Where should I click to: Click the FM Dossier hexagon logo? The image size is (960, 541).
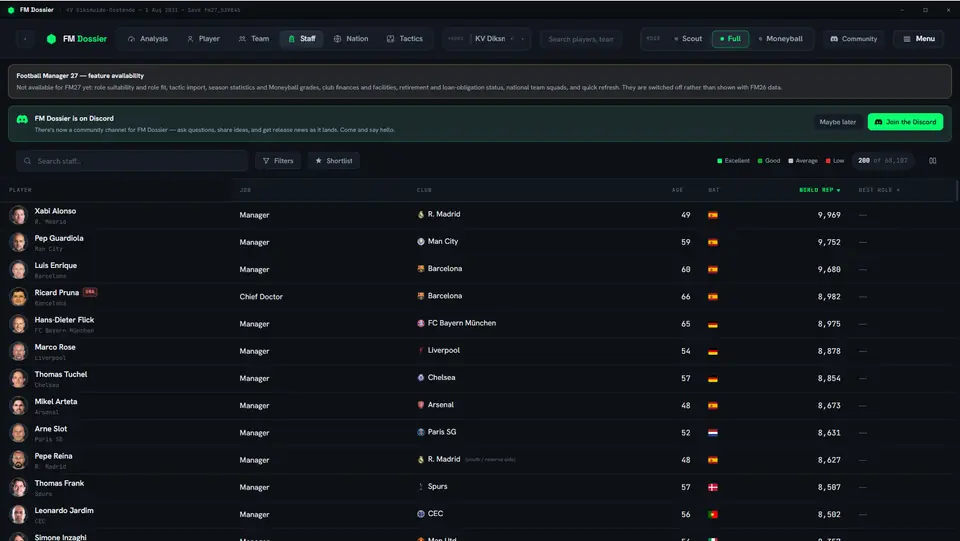coord(51,39)
